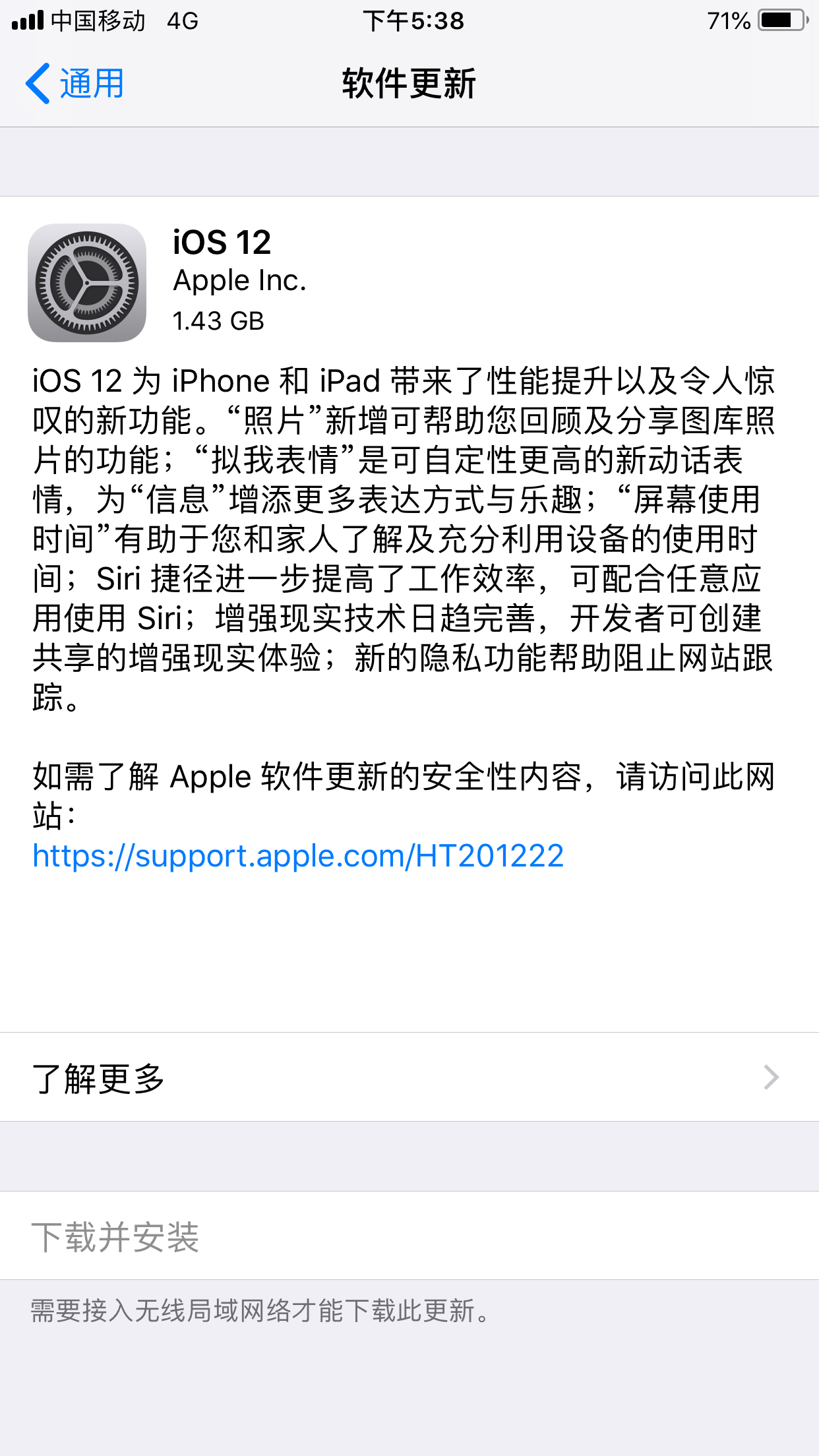Tap the cellular signal bars icon
Viewport: 819px width, 1456px height.
(28, 20)
